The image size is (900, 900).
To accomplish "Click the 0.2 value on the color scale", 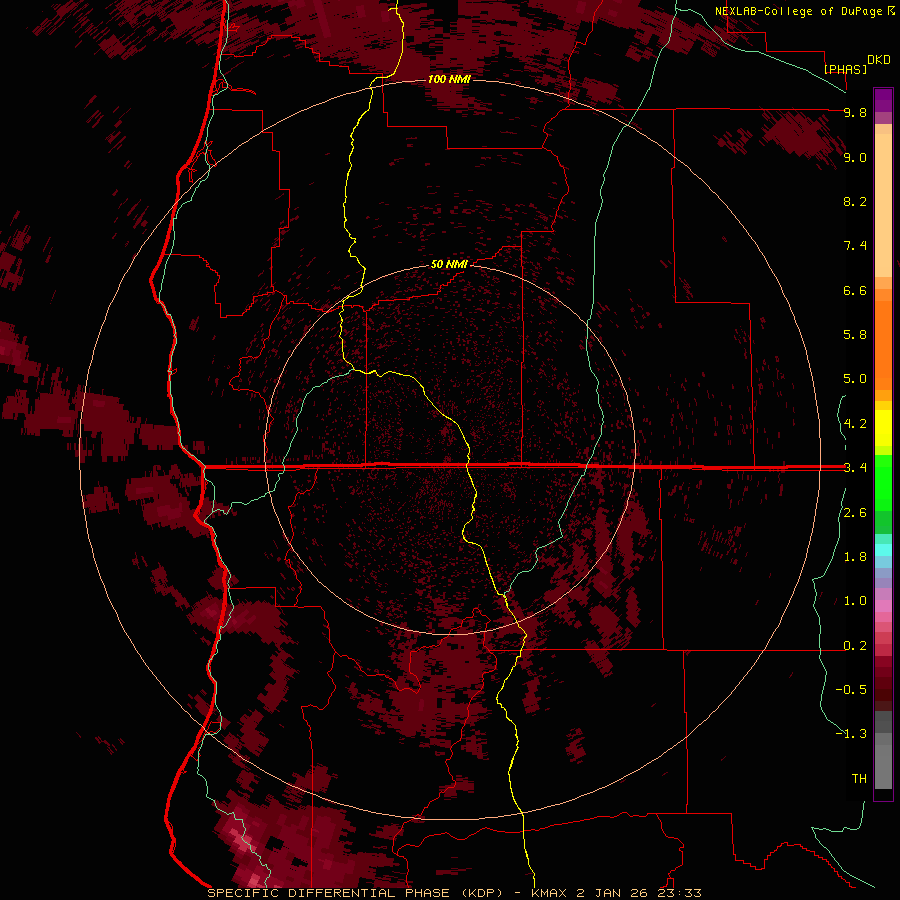I will [x=855, y=646].
